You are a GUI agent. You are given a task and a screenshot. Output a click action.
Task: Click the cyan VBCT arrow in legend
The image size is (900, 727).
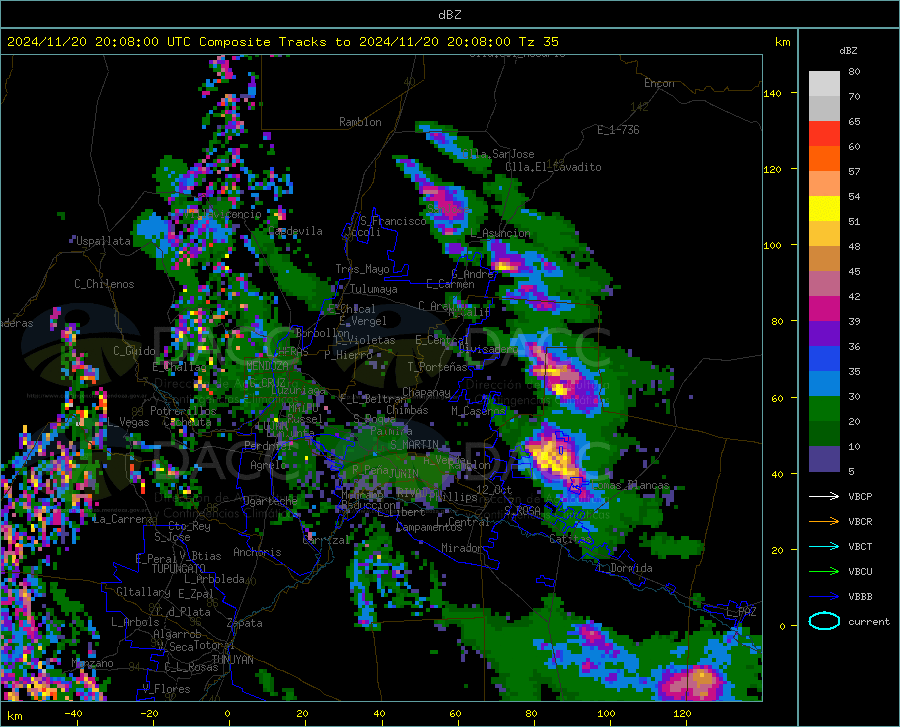tap(824, 546)
